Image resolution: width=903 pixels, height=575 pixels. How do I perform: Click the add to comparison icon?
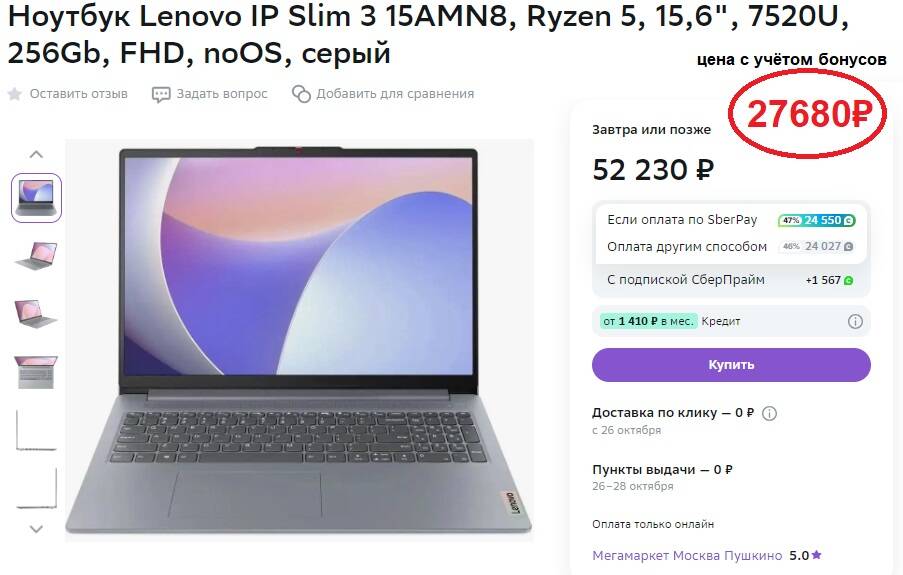[301, 94]
